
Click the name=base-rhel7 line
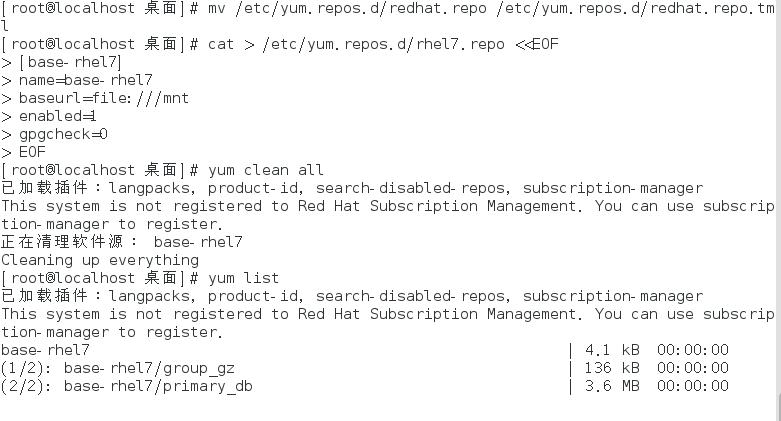[86, 80]
